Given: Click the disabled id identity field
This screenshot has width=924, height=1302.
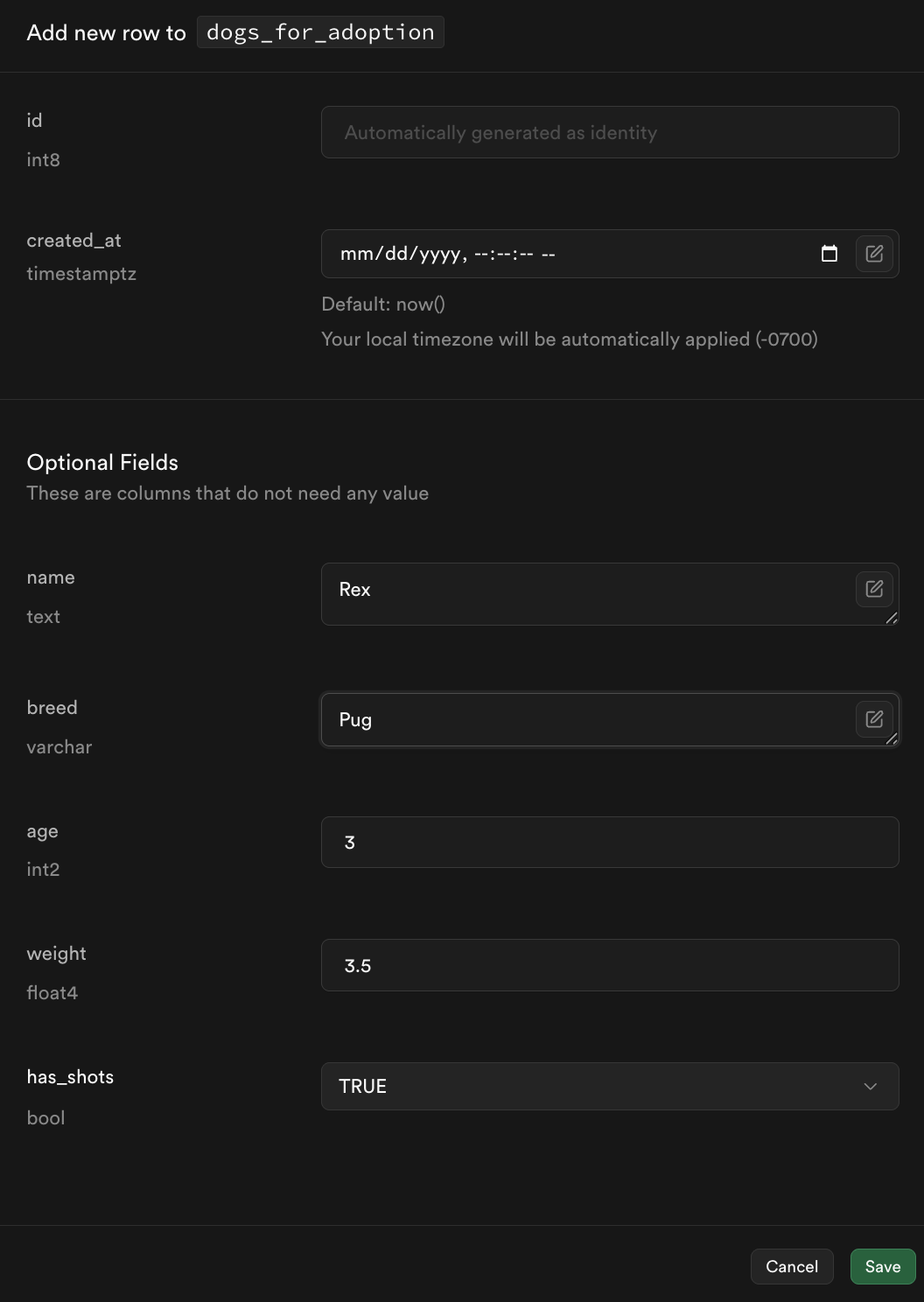Looking at the screenshot, I should coord(609,132).
